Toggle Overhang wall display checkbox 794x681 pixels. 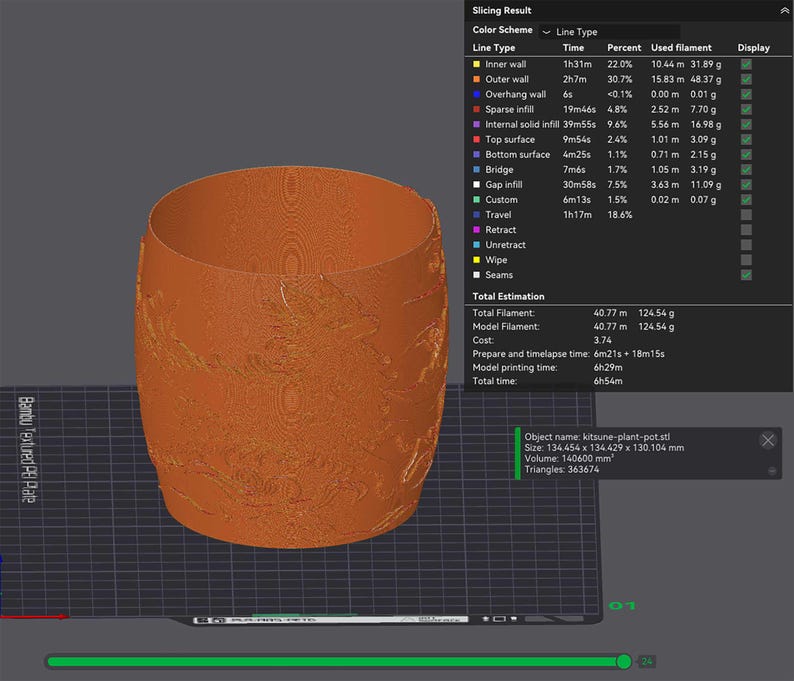(x=746, y=95)
